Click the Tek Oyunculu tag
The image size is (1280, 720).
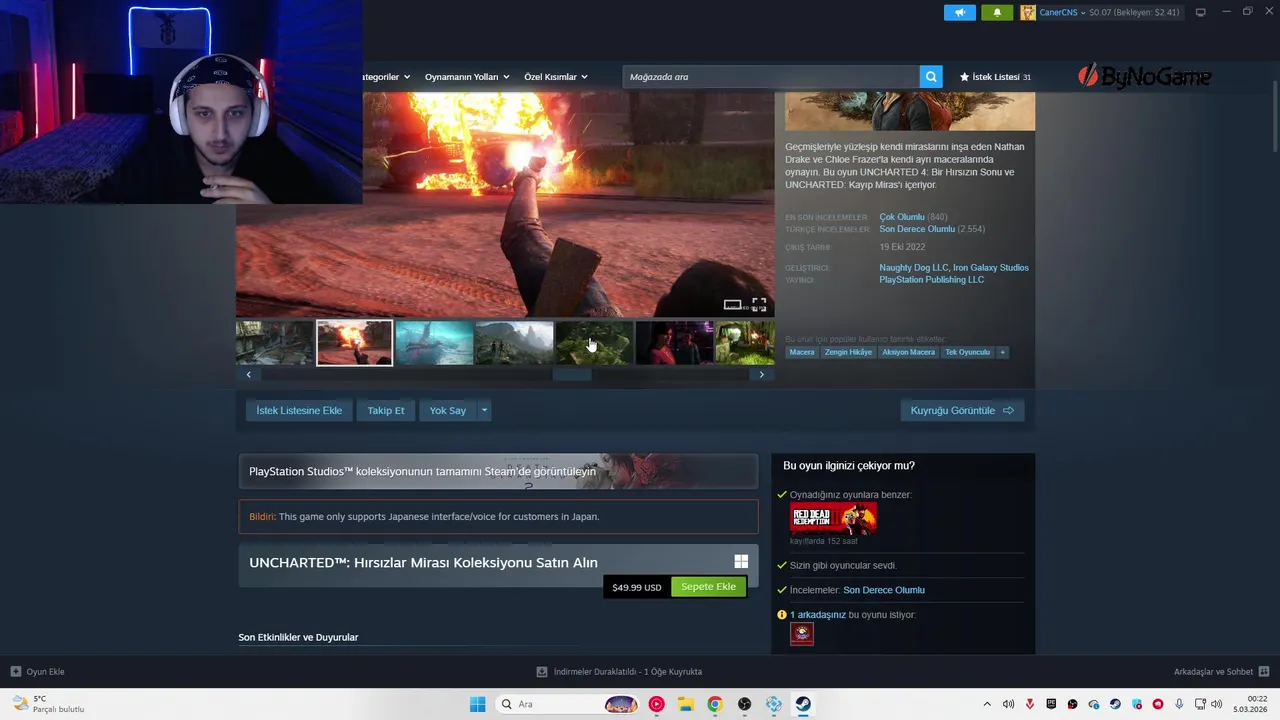coord(967,352)
